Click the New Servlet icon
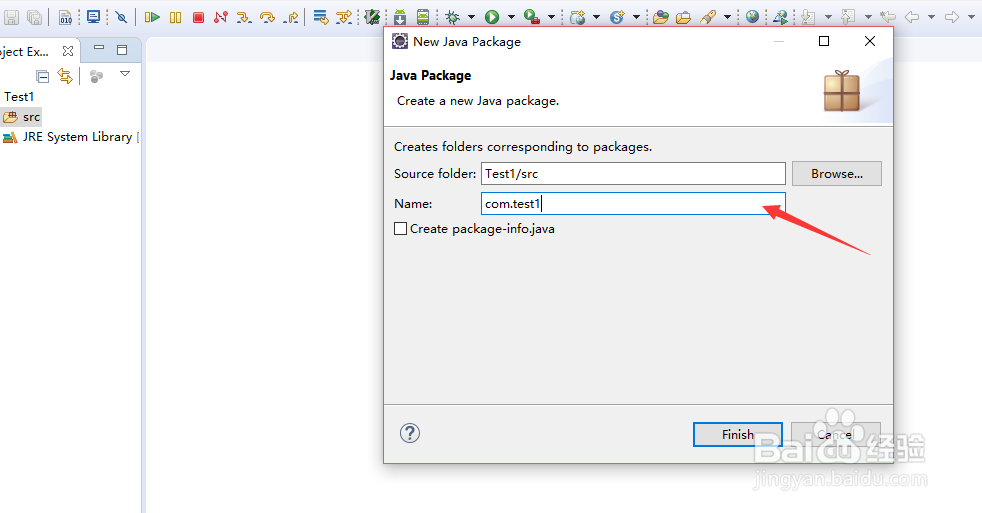 click(618, 17)
